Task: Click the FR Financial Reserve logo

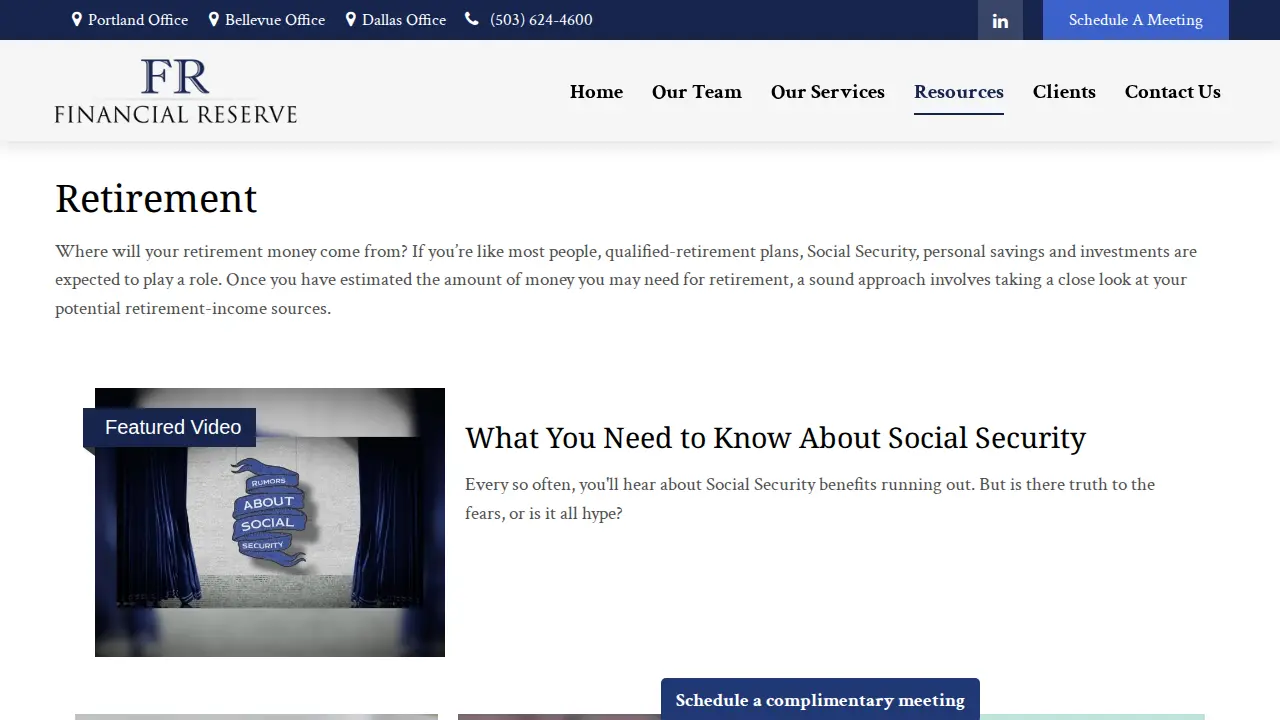Action: pos(176,91)
